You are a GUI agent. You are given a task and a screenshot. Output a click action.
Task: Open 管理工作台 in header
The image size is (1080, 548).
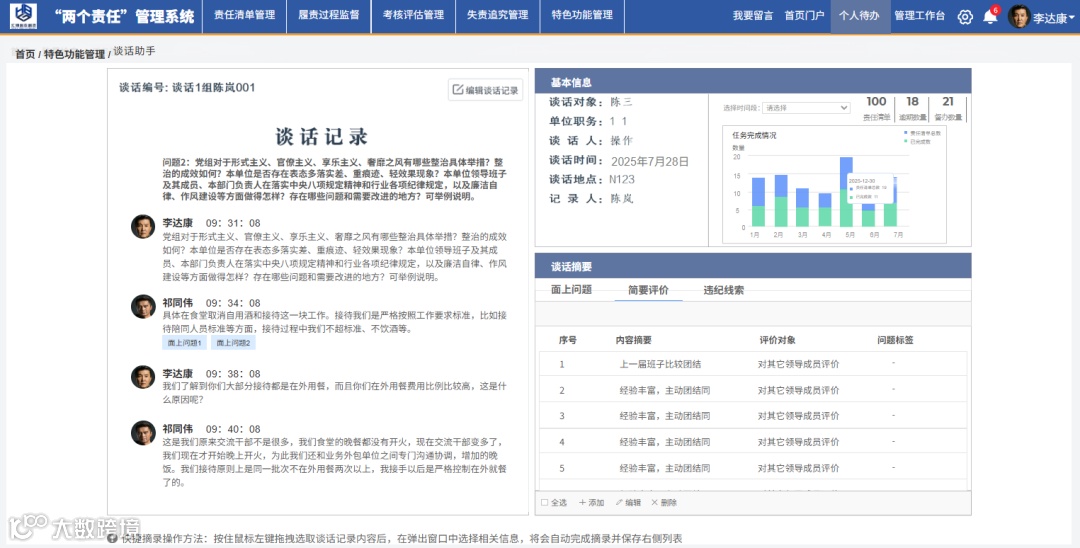click(x=919, y=16)
